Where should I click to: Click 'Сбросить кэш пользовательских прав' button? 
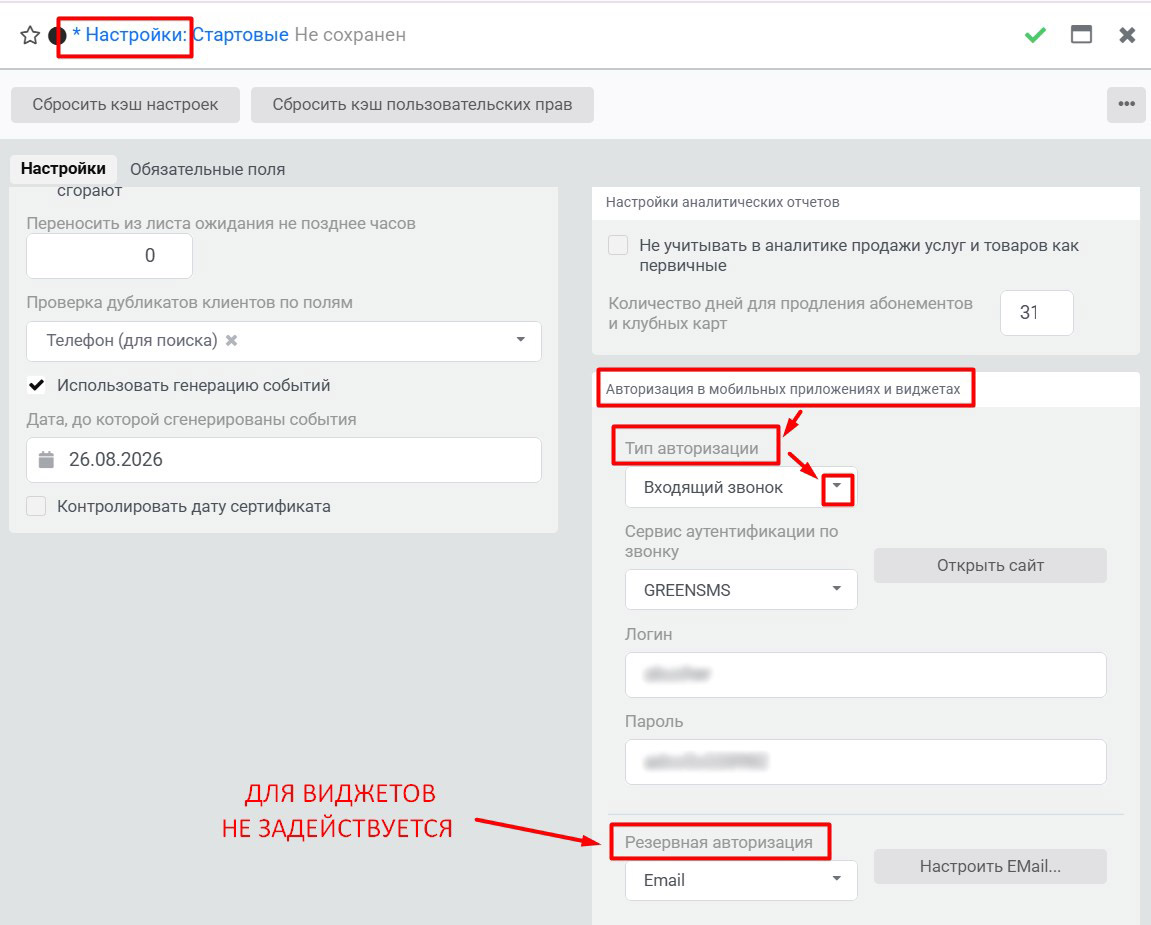(x=422, y=104)
